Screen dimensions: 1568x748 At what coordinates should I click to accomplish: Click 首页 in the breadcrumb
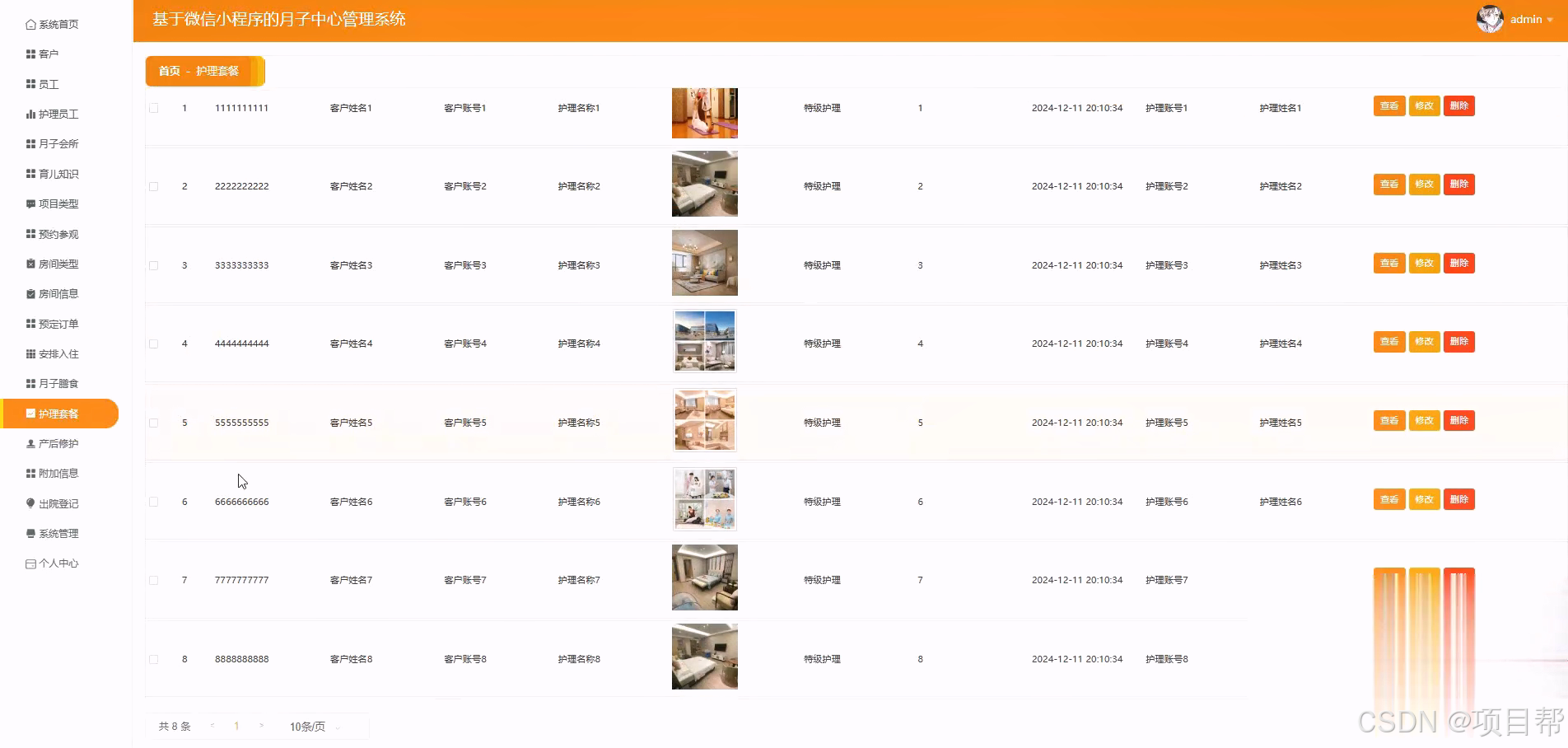tap(170, 71)
